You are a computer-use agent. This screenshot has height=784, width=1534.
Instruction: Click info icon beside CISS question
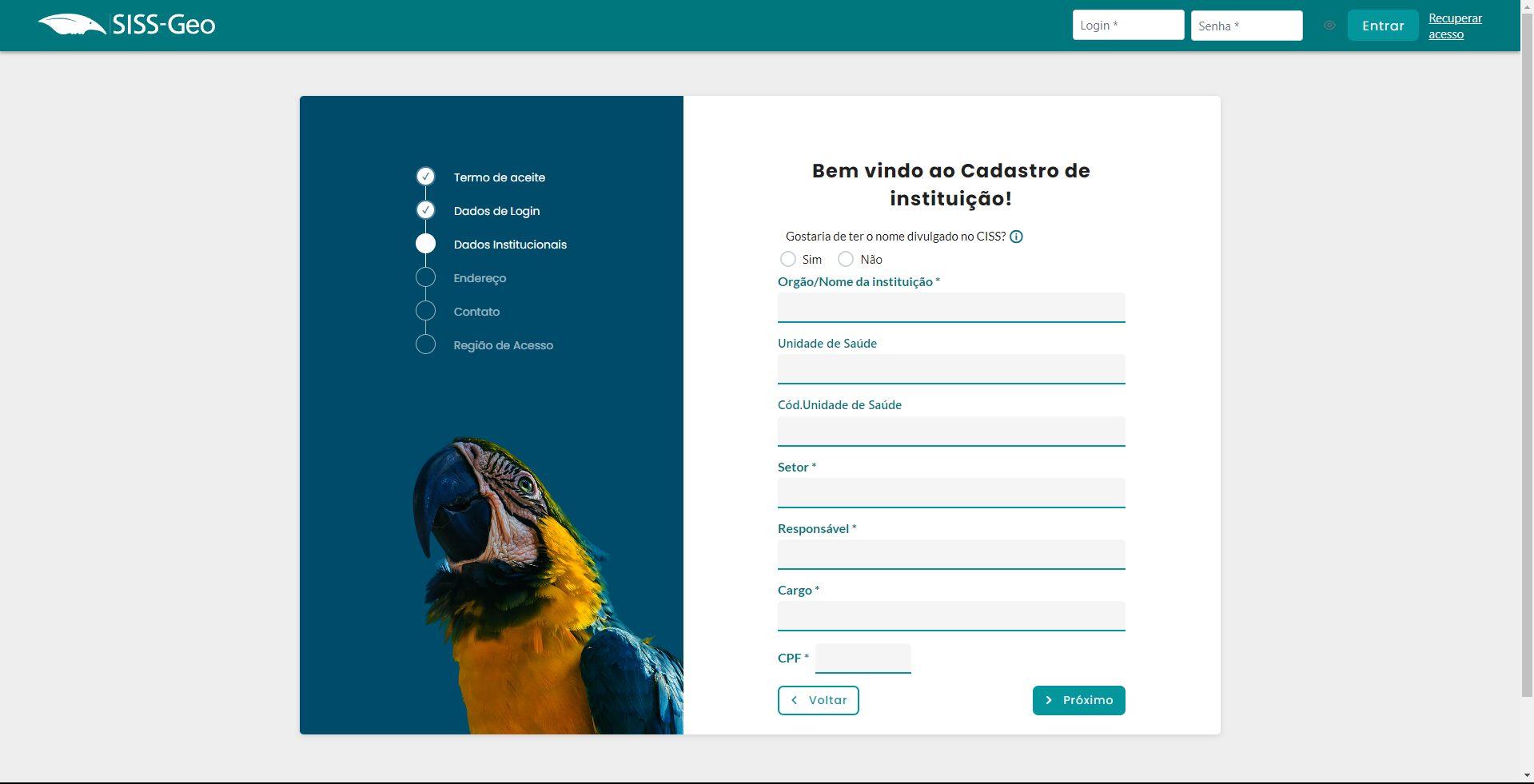pyautogui.click(x=1016, y=237)
